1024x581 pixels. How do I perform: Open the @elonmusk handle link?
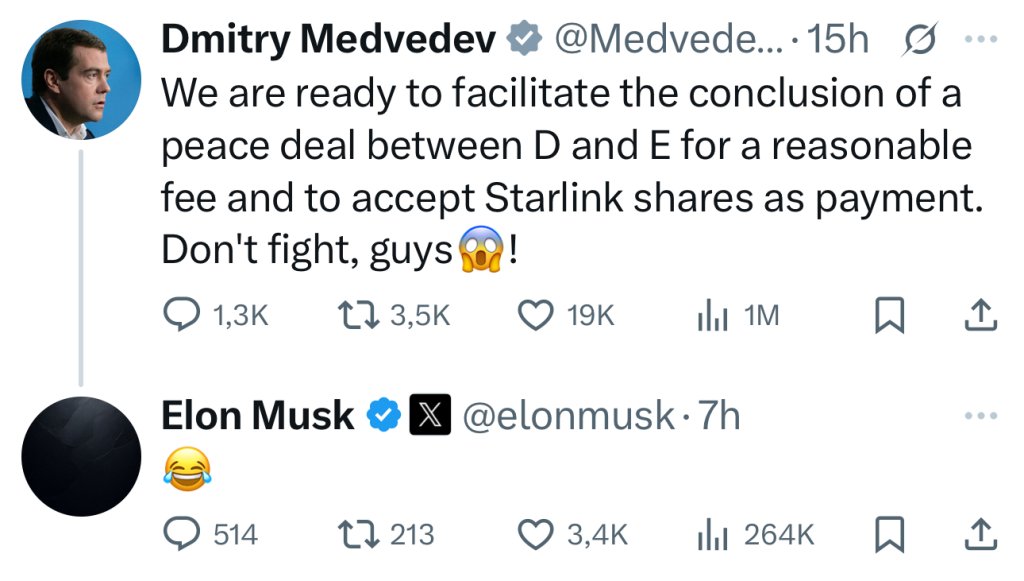pyautogui.click(x=568, y=416)
